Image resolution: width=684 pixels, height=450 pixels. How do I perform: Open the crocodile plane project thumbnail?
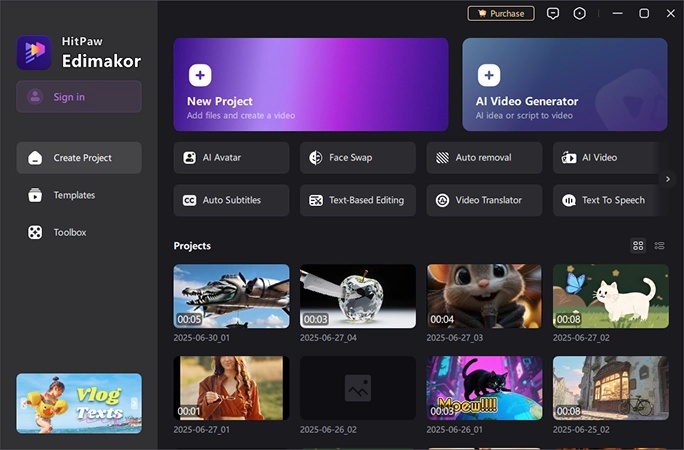(231, 296)
